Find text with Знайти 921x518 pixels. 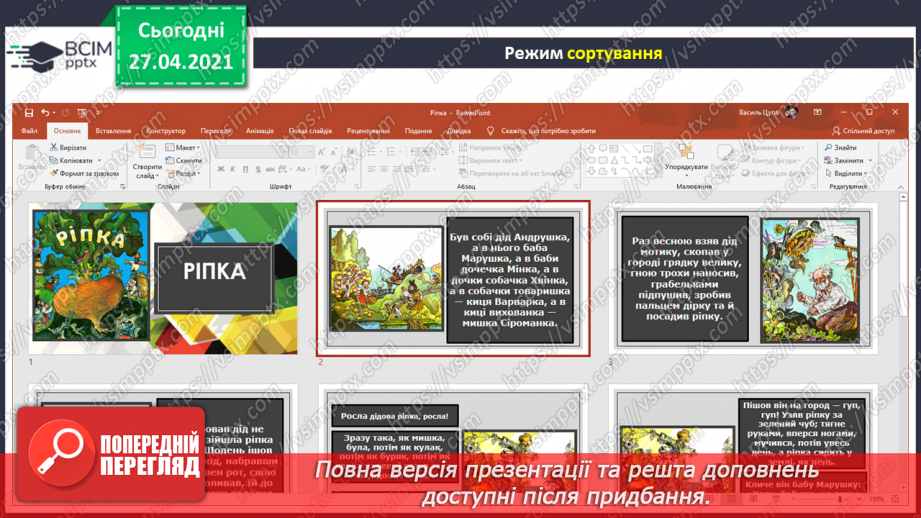[841, 147]
